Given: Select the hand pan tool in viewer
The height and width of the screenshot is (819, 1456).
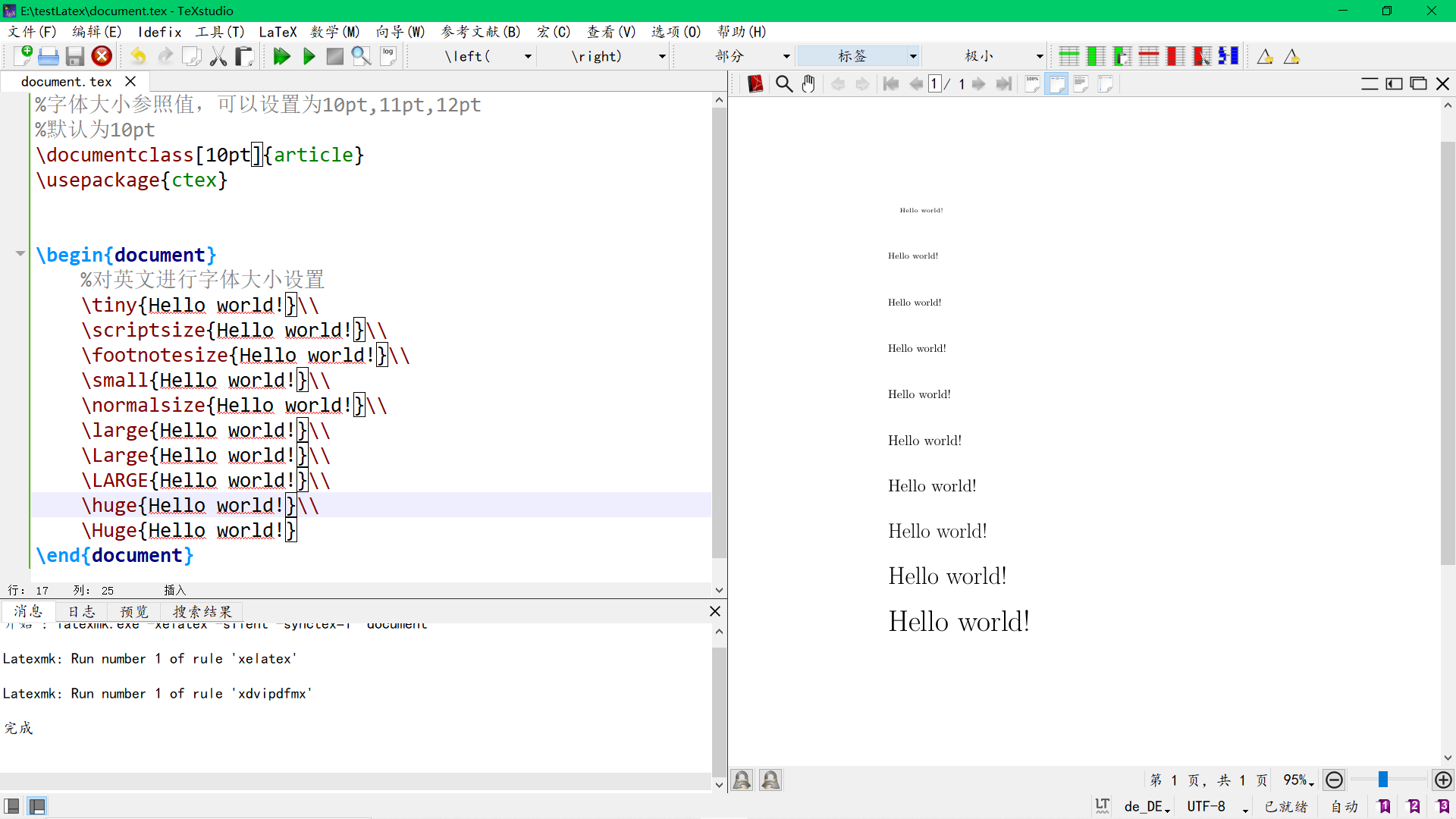Looking at the screenshot, I should [808, 84].
